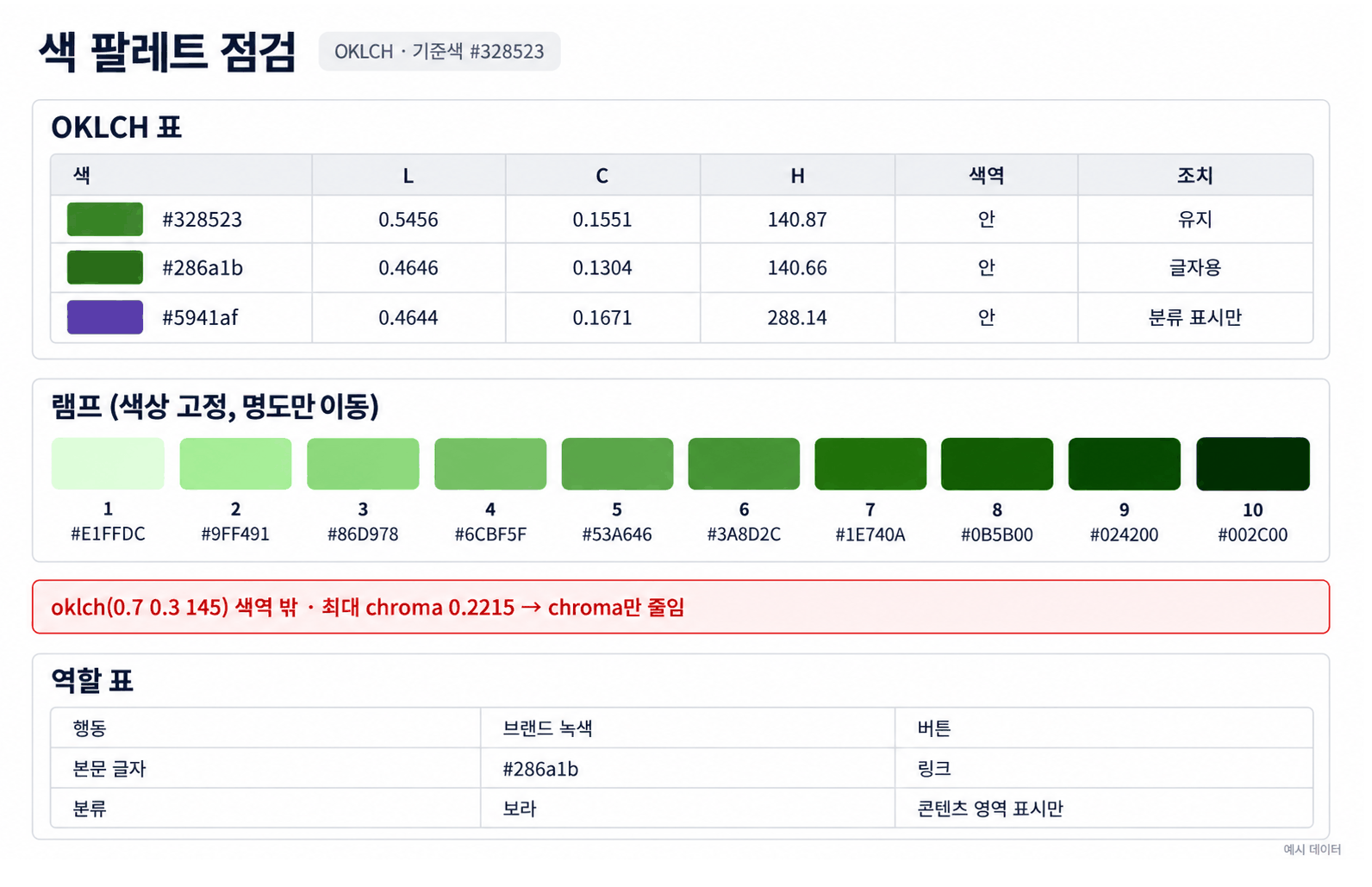Pick the purple #5941af swatch
Viewport: 1372px width, 887px height.
pos(105,317)
